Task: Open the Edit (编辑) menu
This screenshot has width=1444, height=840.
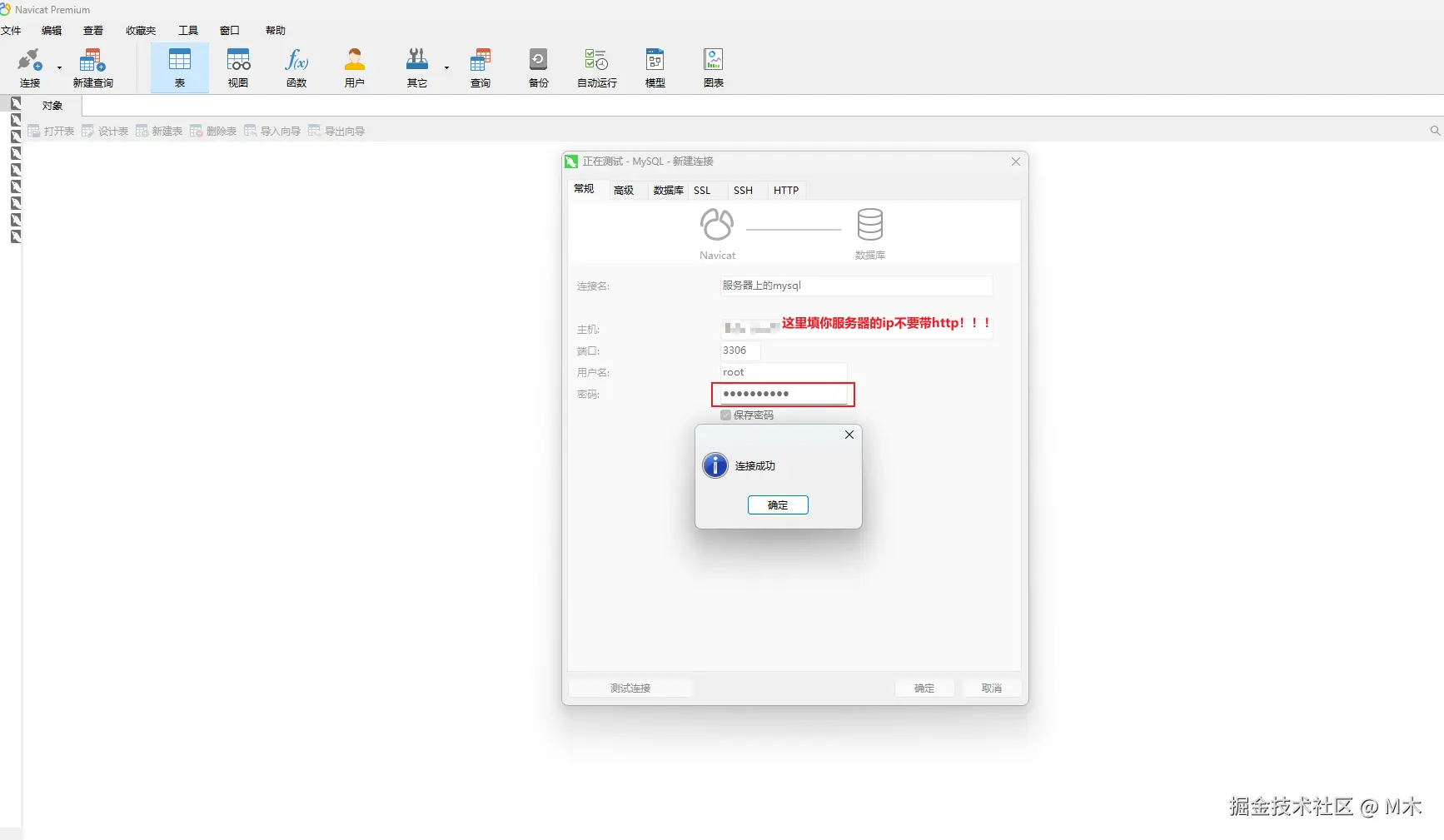Action: coord(52,31)
